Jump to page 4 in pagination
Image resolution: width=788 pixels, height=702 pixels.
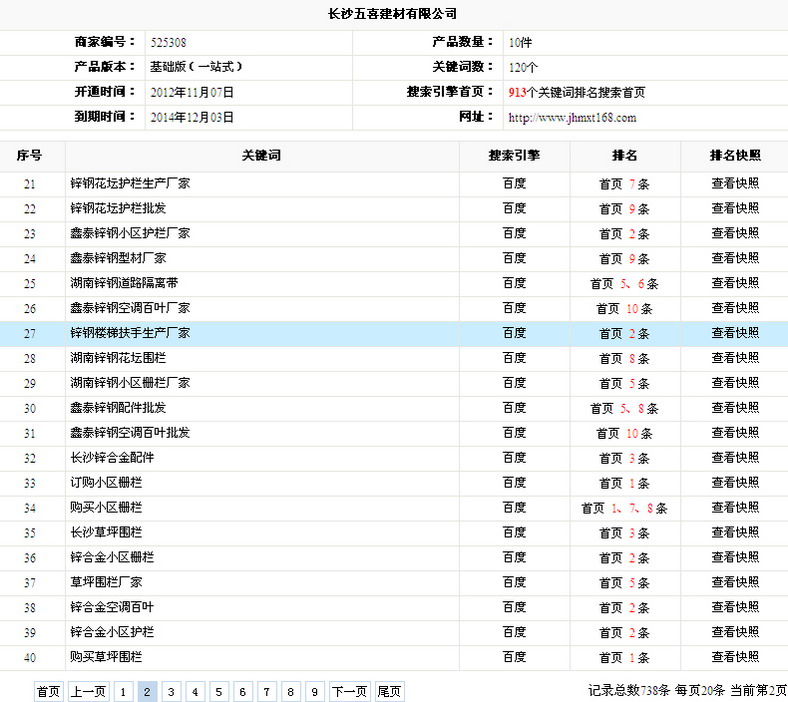[195, 691]
